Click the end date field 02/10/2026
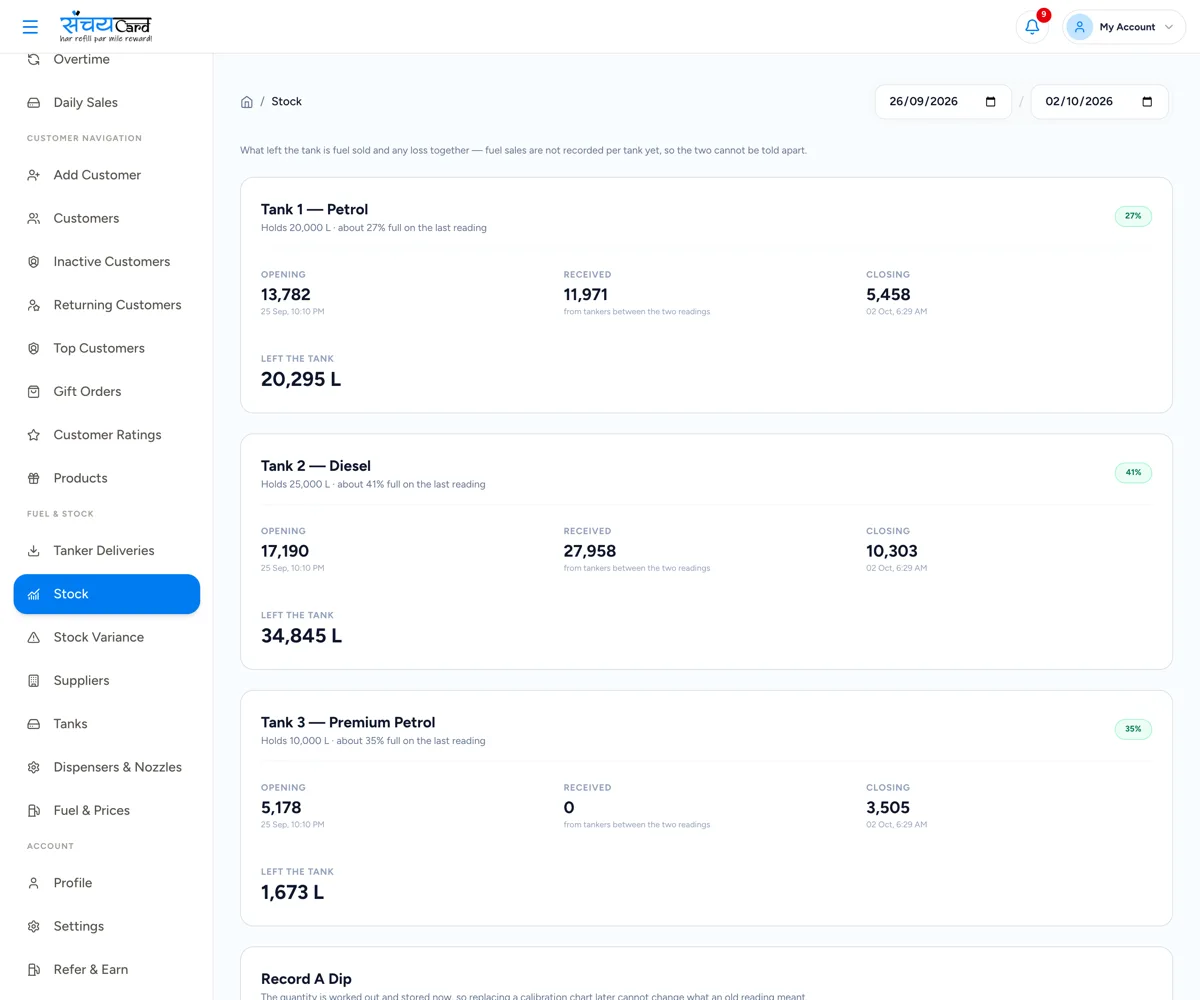Viewport: 1200px width, 1000px height. point(1099,102)
